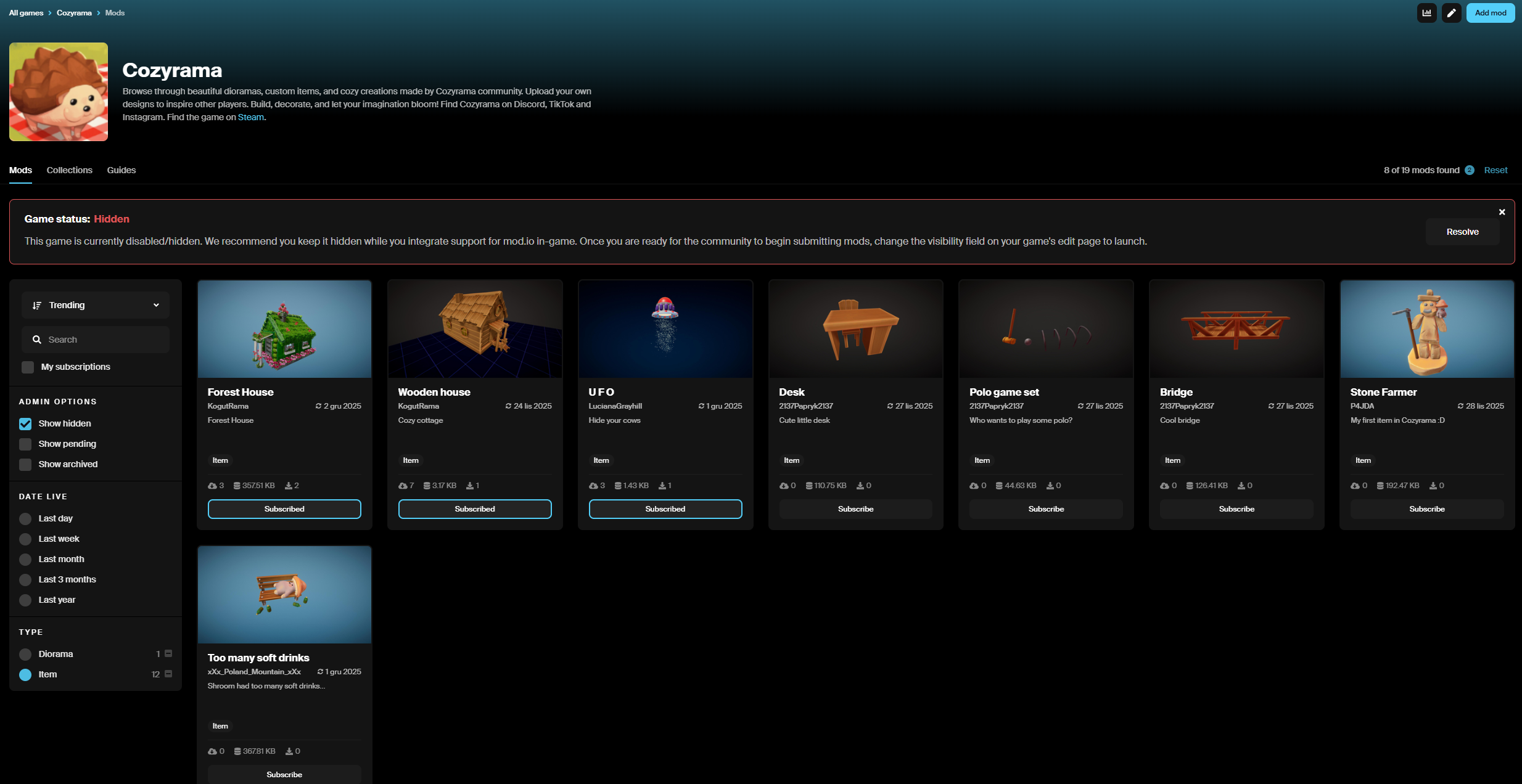The height and width of the screenshot is (784, 1522).
Task: Select Last year date filter
Action: tap(25, 600)
